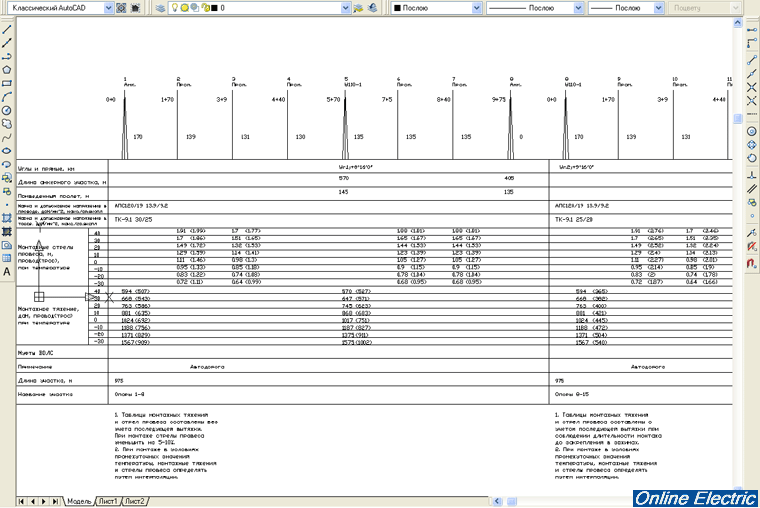Select the Ellipse Arc tool
760x508 pixels.
point(7,164)
